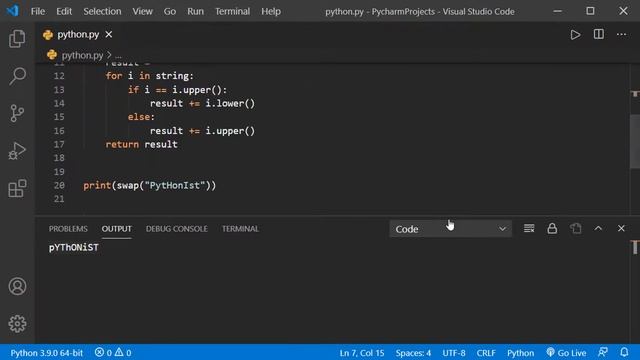640x360 pixels.
Task: Select Python 3.9.0 64-bit interpreter
Action: pos(47,353)
